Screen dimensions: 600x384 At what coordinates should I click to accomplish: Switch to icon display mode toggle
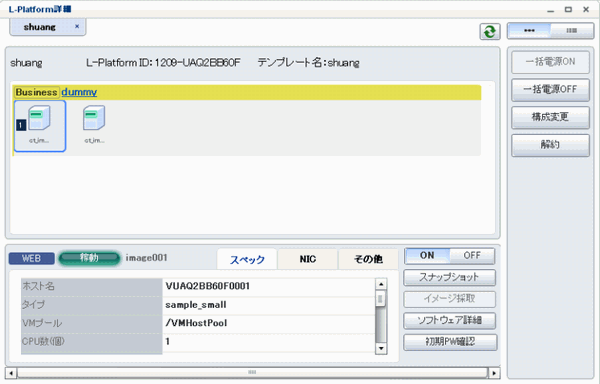pos(529,31)
